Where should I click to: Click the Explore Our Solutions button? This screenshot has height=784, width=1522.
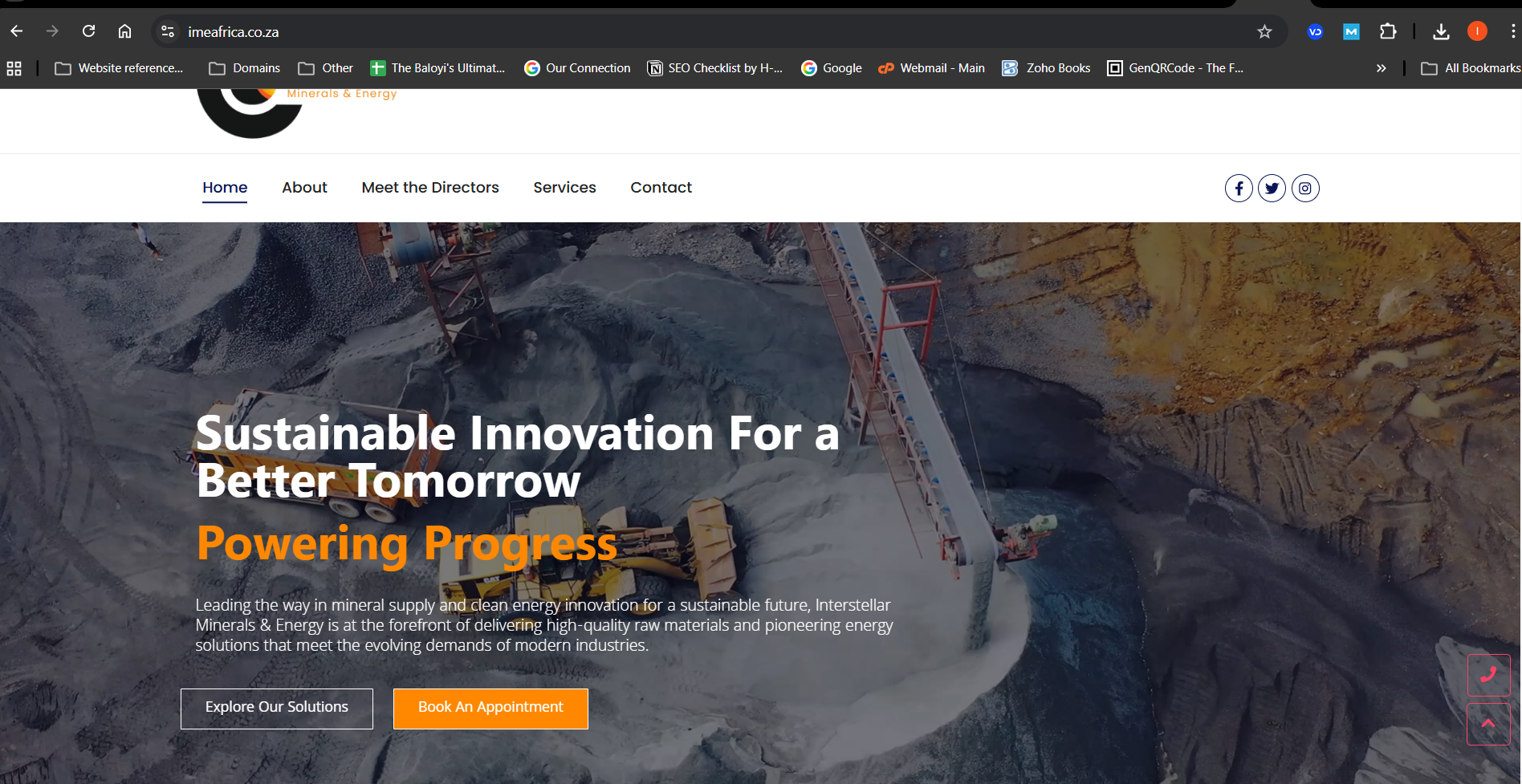click(277, 708)
